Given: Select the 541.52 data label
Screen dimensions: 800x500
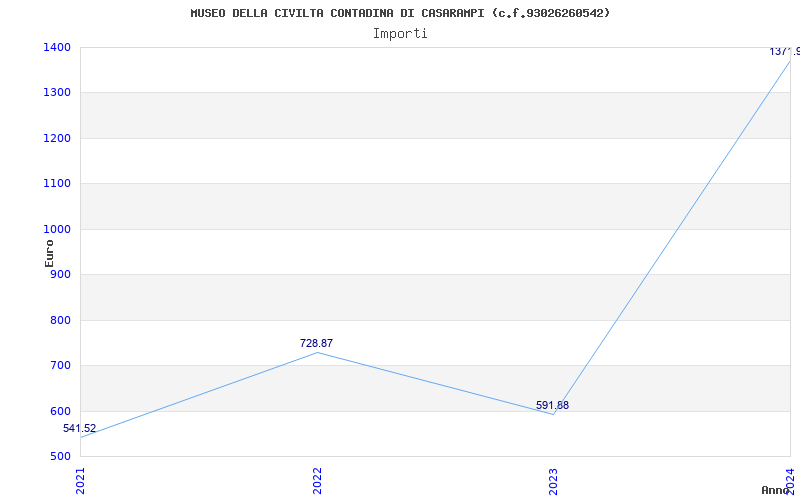Looking at the screenshot, I should [80, 429].
